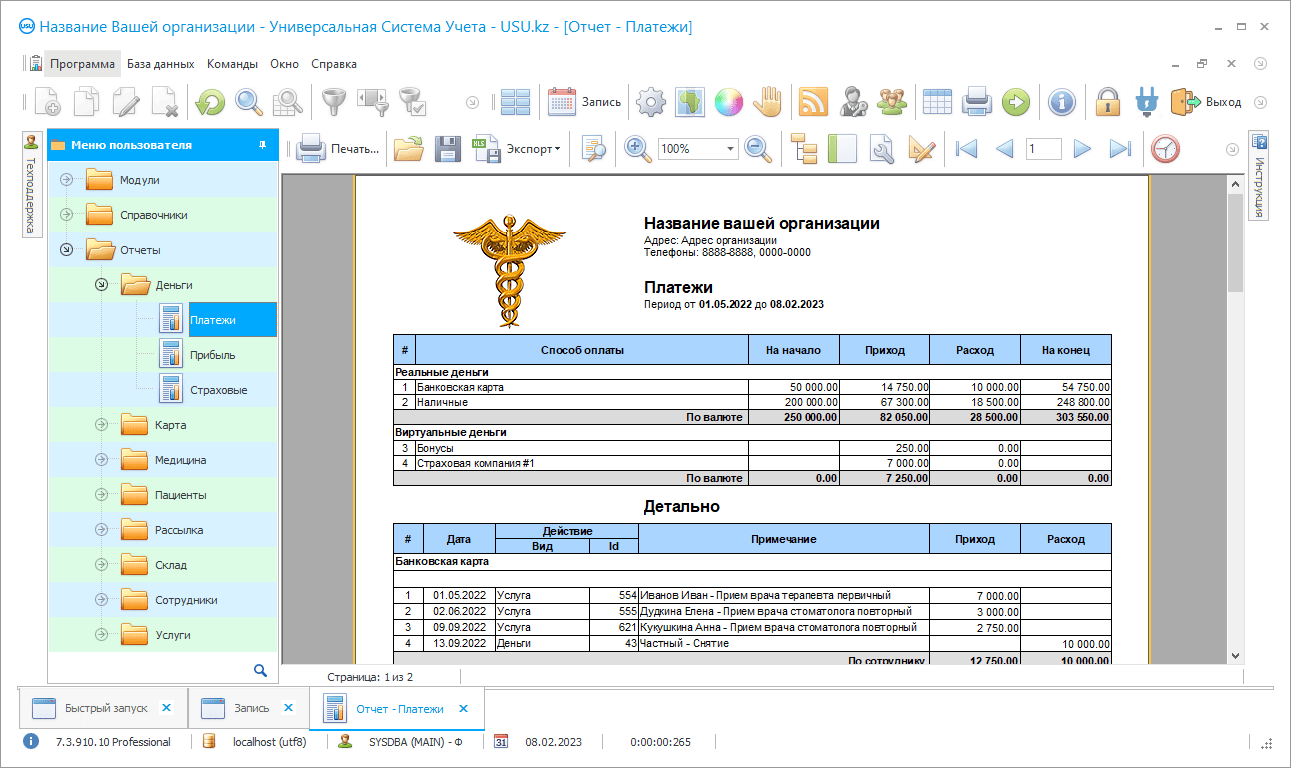Expand the Пациенты reports folder

click(x=101, y=495)
